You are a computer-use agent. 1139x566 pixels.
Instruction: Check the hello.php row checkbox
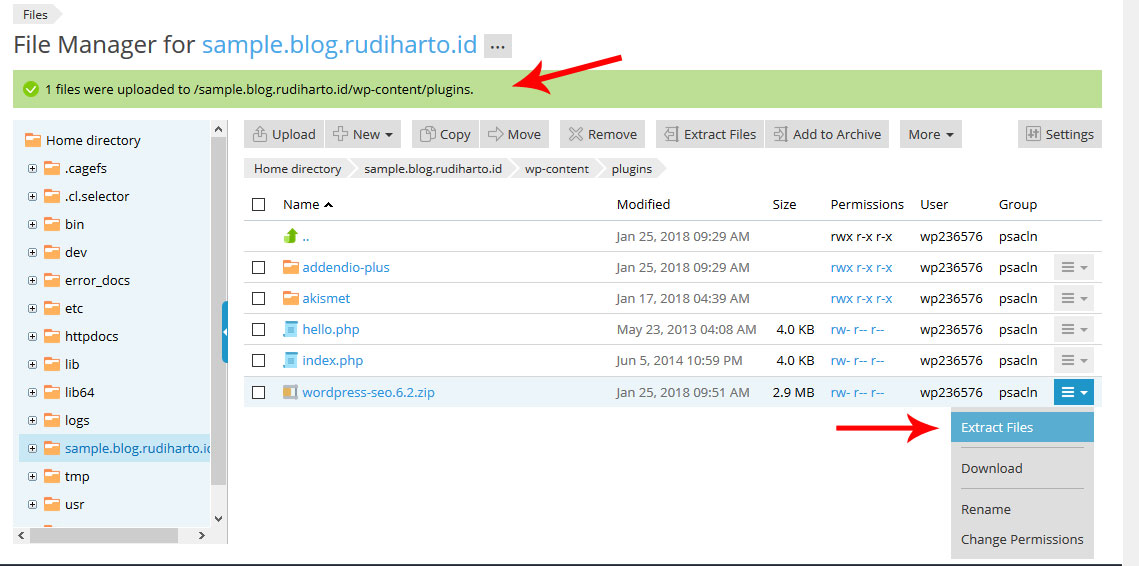click(x=259, y=330)
